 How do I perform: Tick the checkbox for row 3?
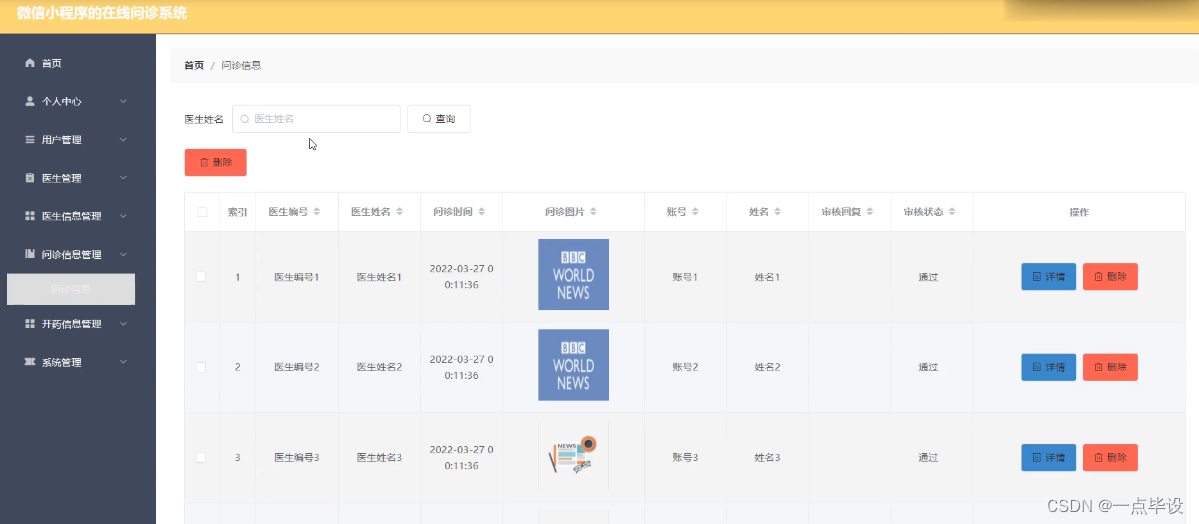pos(201,457)
